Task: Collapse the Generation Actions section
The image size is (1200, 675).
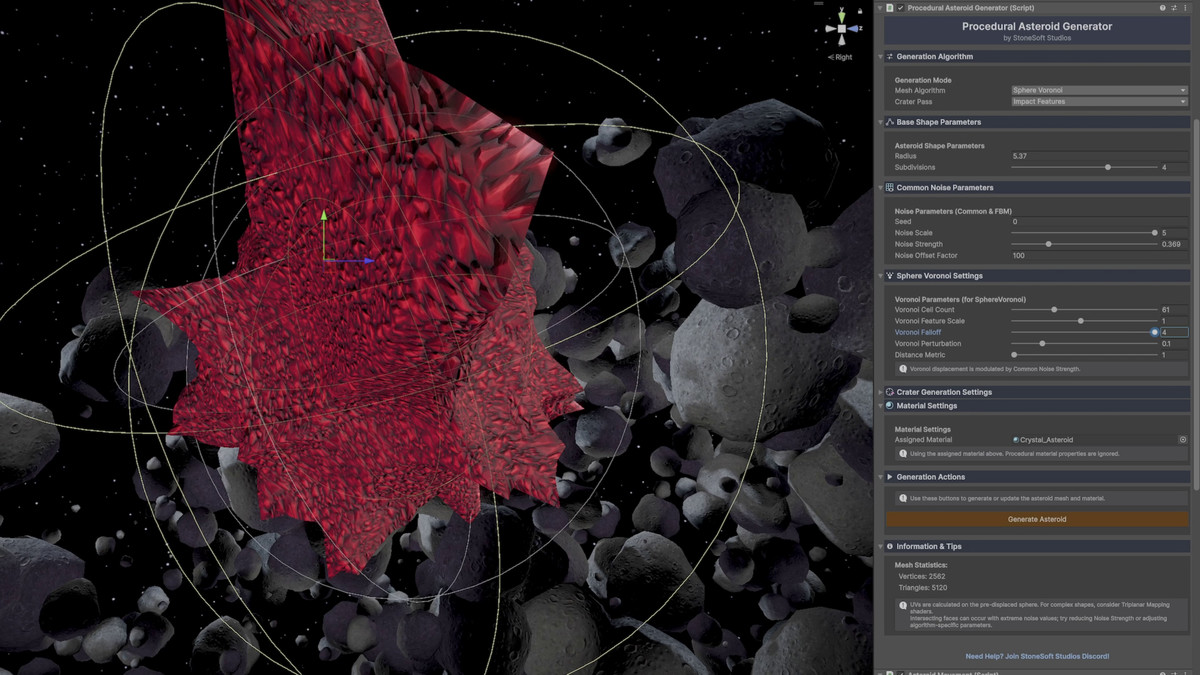Action: click(881, 477)
